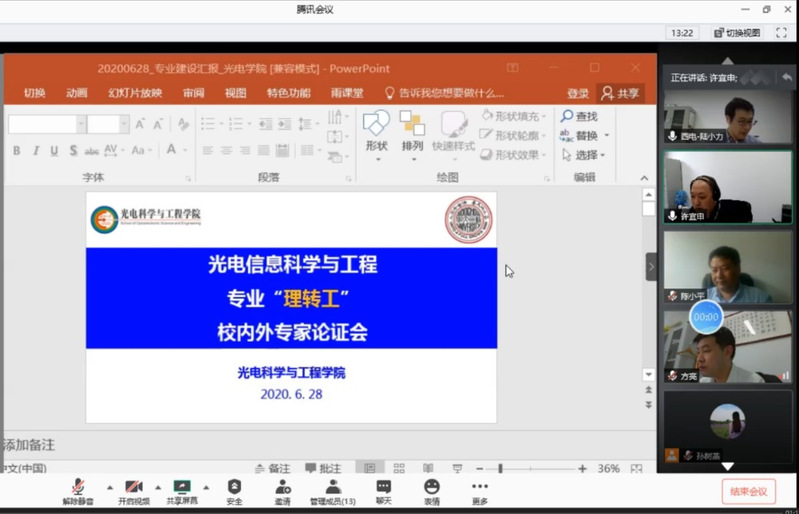Click the 邀请 invite icon

point(283,489)
